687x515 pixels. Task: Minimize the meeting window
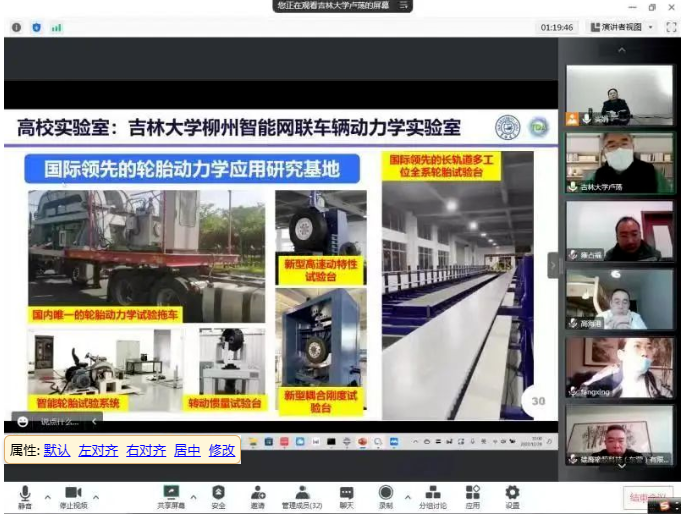click(632, 7)
